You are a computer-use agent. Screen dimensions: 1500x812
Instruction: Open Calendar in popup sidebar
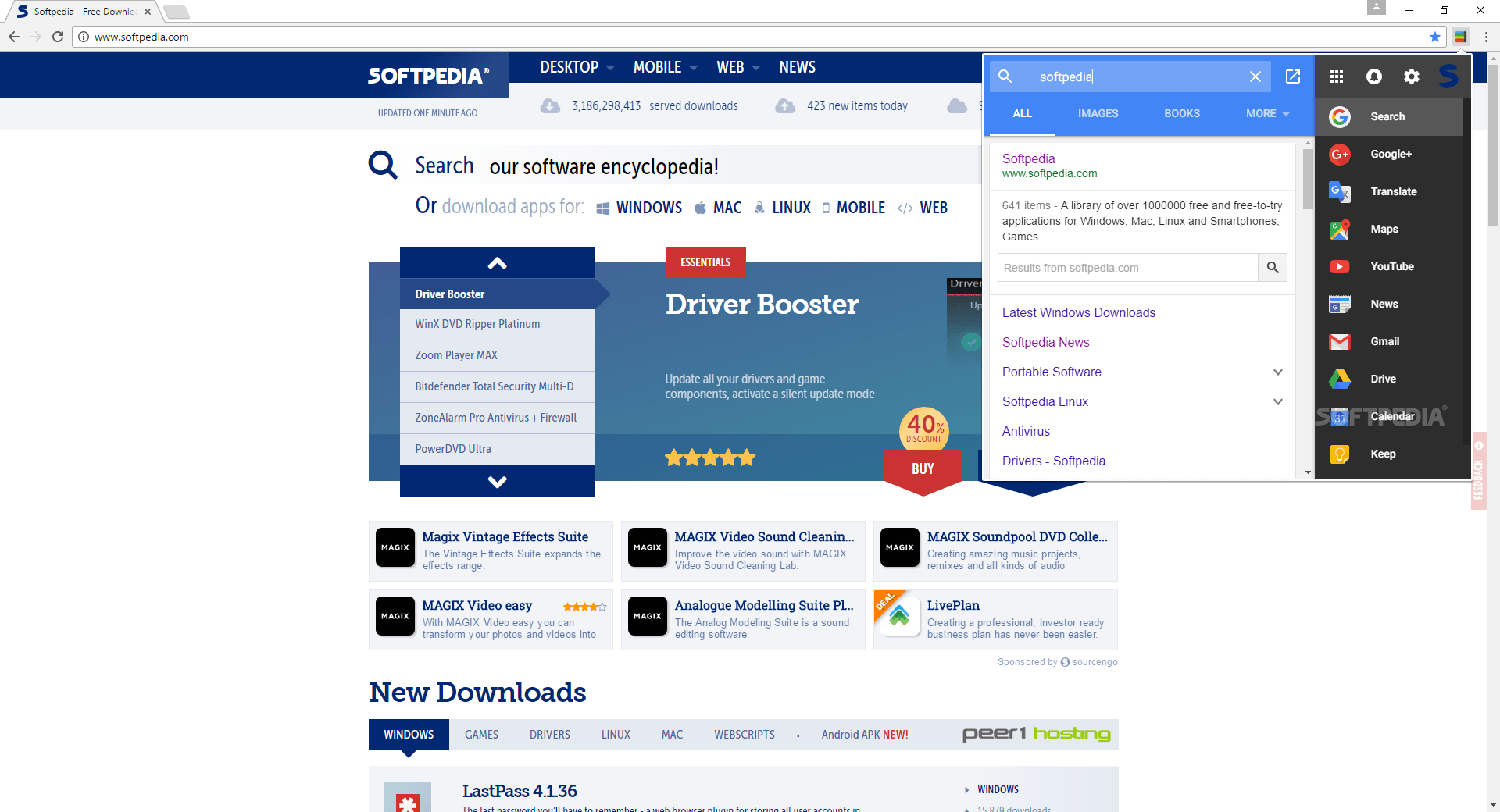tap(1389, 416)
